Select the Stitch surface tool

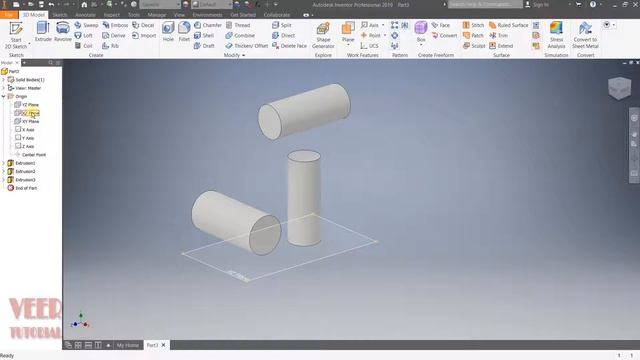click(x=473, y=25)
